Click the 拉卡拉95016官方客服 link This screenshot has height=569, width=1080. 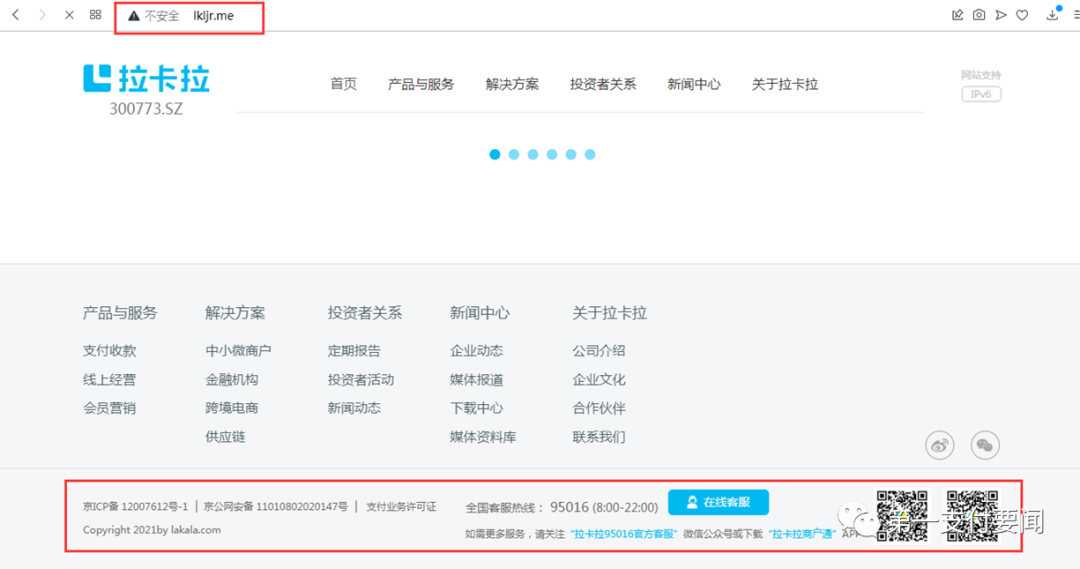point(623,534)
